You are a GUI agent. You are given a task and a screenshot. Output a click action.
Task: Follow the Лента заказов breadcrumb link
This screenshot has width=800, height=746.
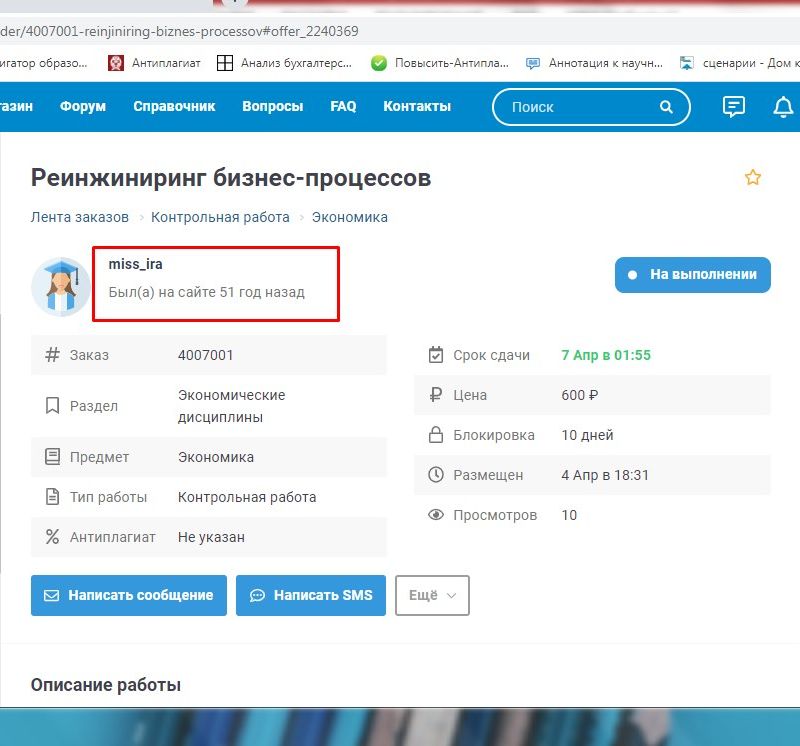point(80,217)
